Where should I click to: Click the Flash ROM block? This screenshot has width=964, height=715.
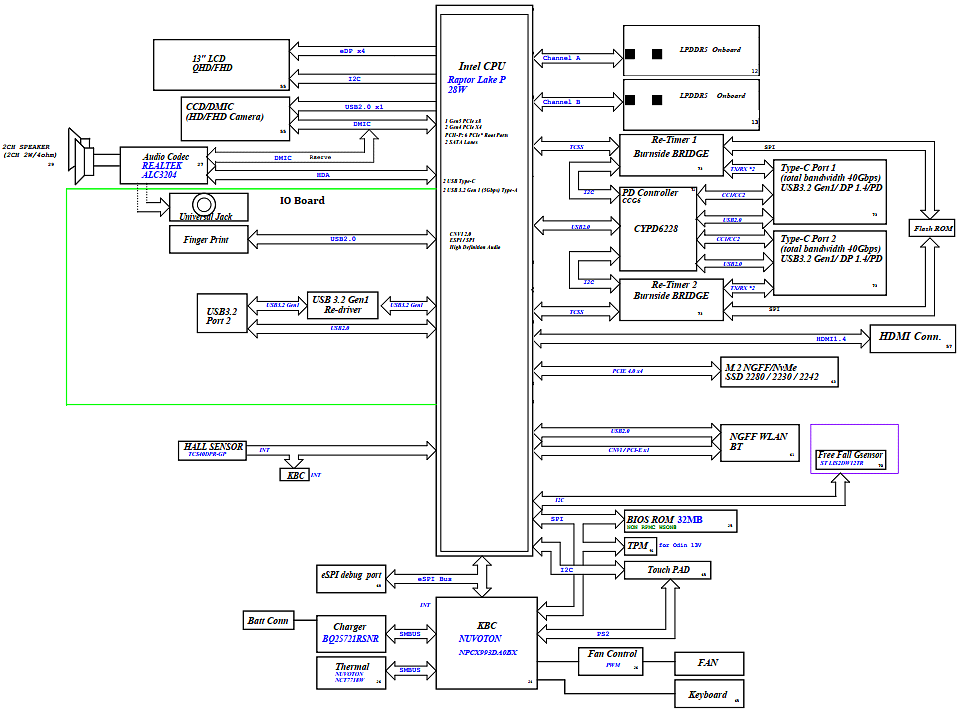coord(932,227)
